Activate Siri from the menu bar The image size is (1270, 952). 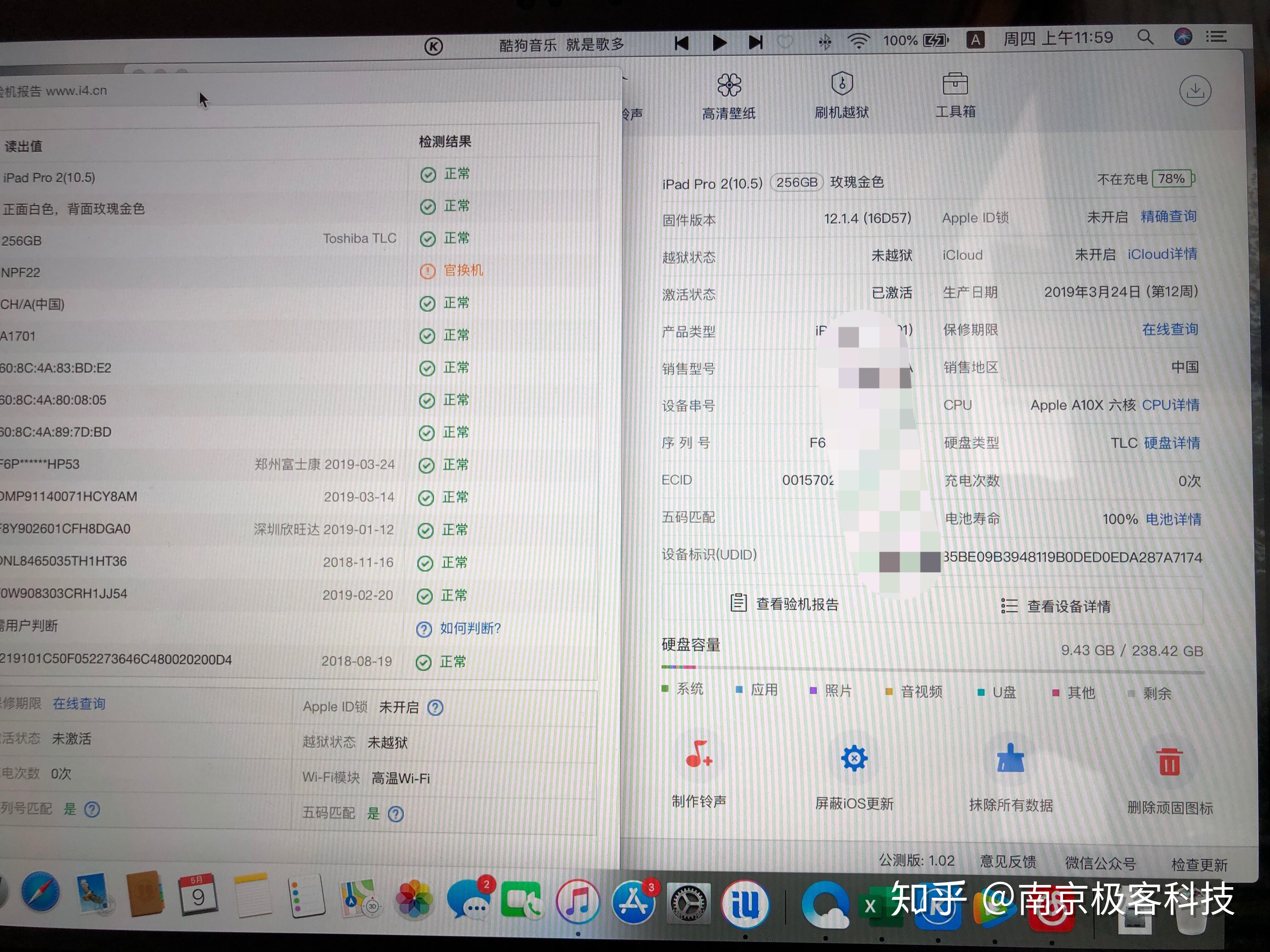[1183, 37]
